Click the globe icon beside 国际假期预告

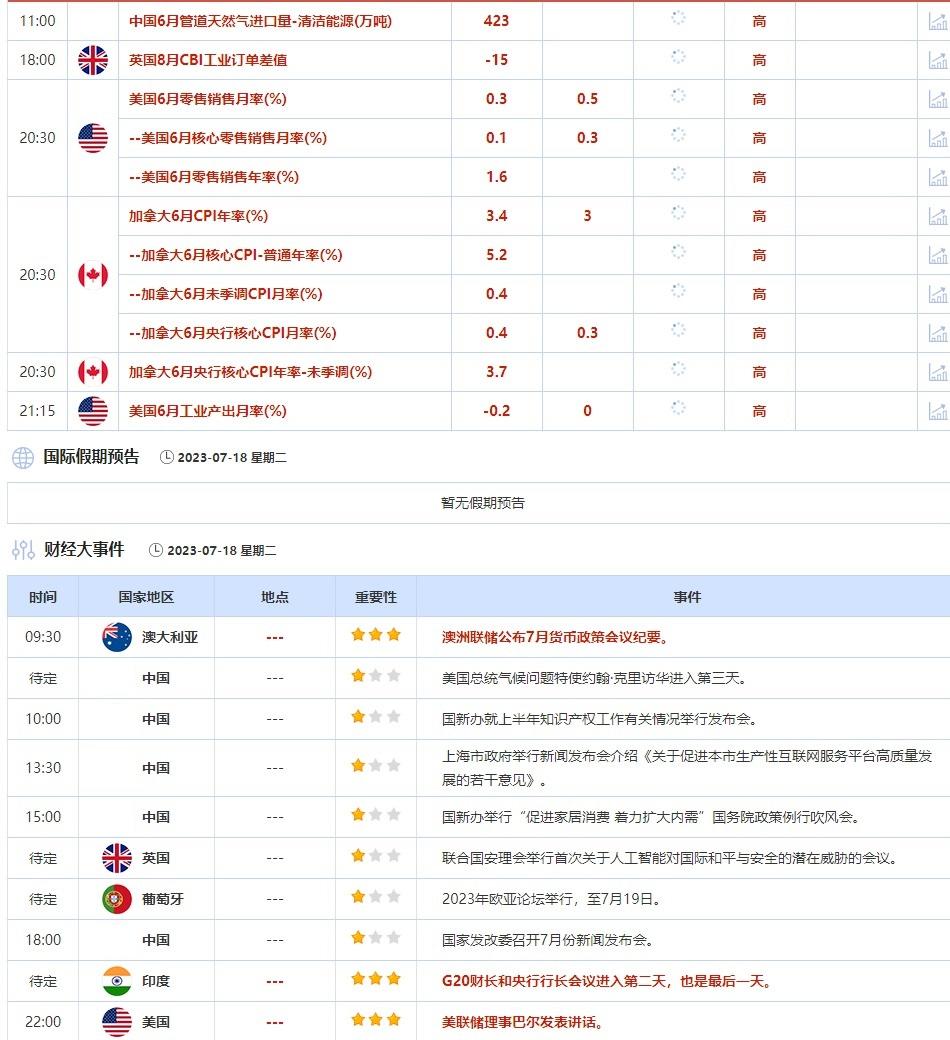pyautogui.click(x=23, y=458)
